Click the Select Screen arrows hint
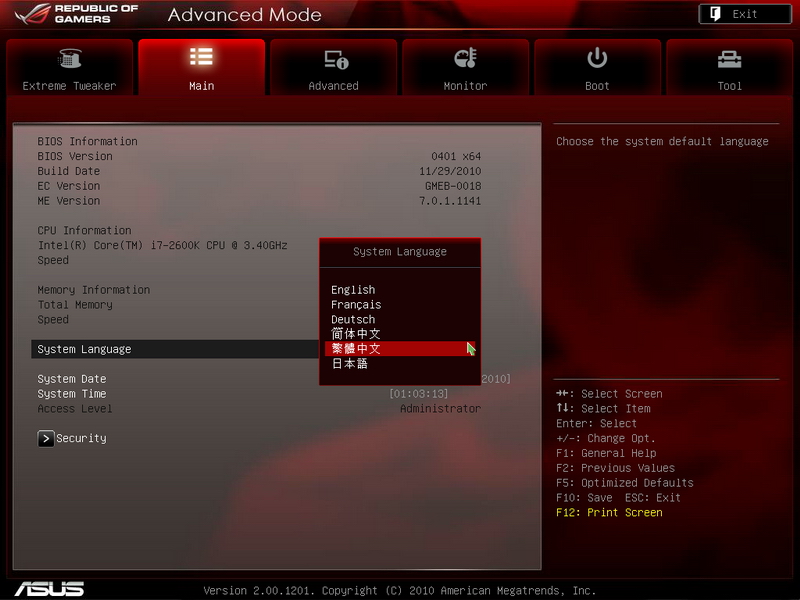800x600 pixels. tap(609, 394)
